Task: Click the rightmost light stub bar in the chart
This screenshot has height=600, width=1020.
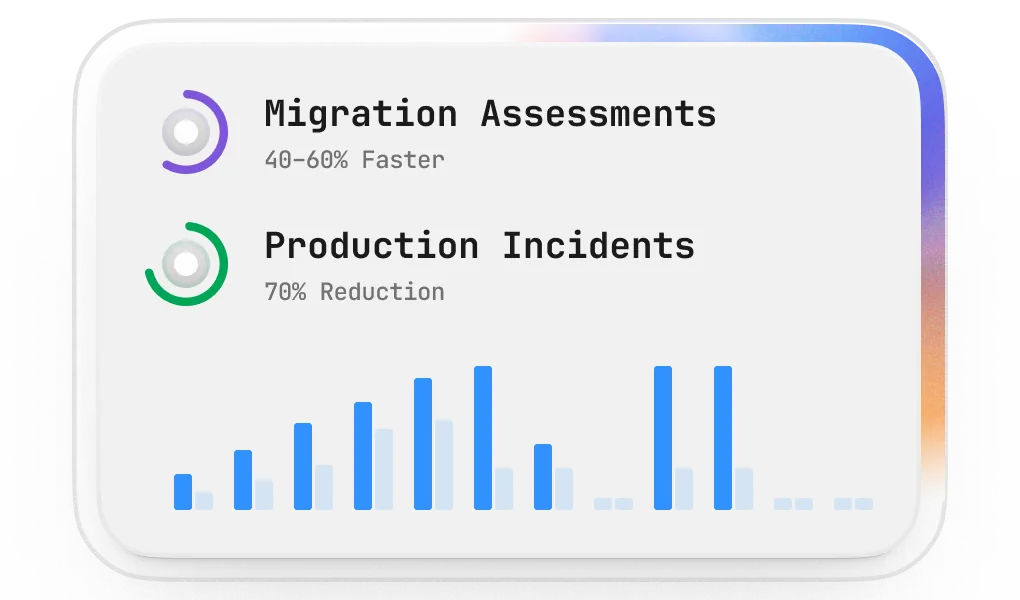Action: tap(864, 504)
